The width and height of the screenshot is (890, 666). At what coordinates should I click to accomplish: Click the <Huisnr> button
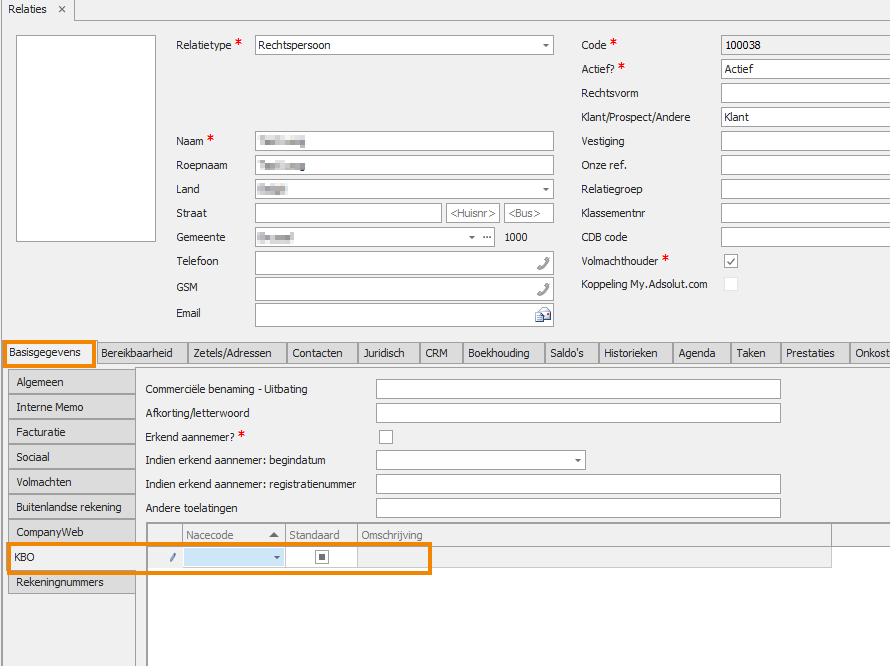pyautogui.click(x=473, y=213)
